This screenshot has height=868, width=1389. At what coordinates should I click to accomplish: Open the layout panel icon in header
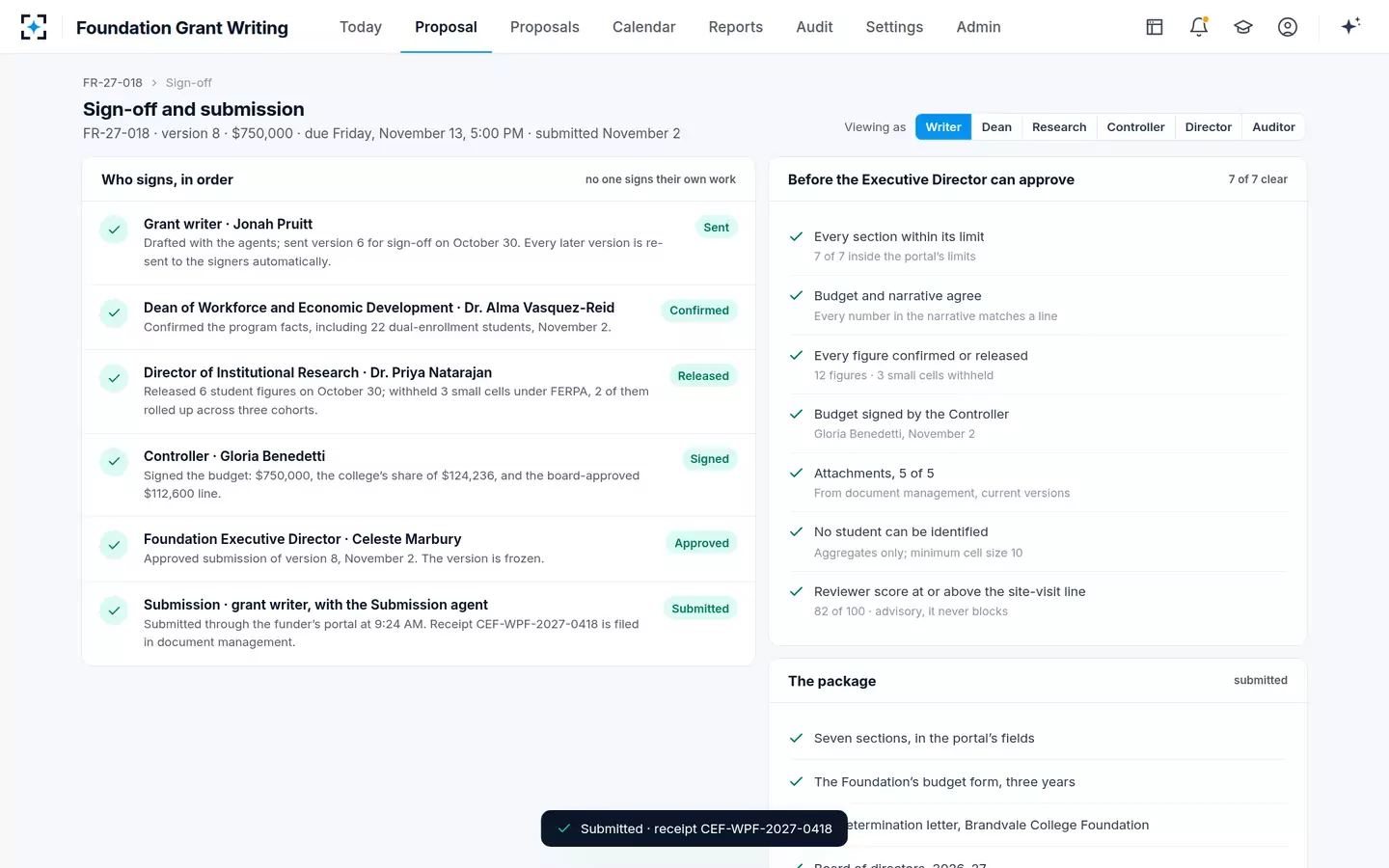[1155, 27]
